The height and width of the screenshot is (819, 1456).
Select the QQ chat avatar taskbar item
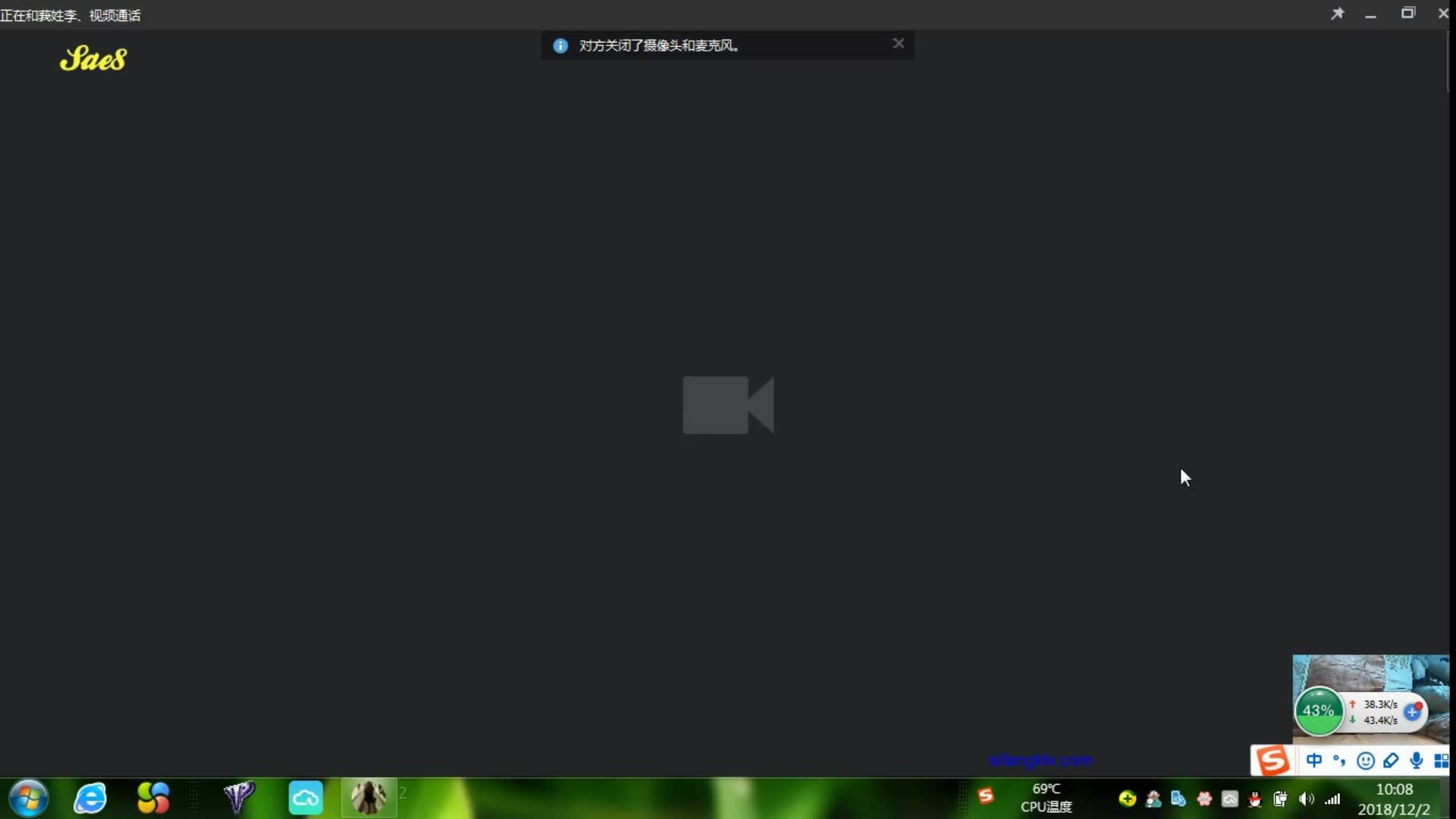pyautogui.click(x=369, y=798)
